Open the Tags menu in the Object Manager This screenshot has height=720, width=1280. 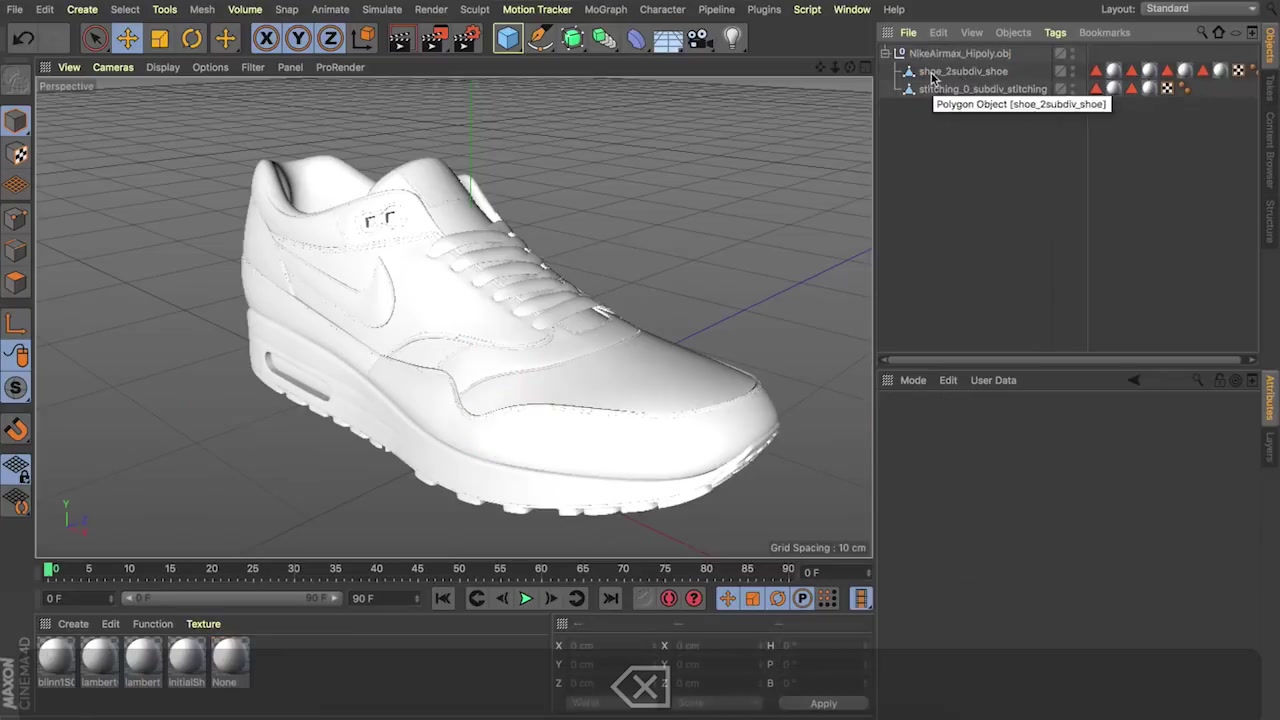point(1055,32)
